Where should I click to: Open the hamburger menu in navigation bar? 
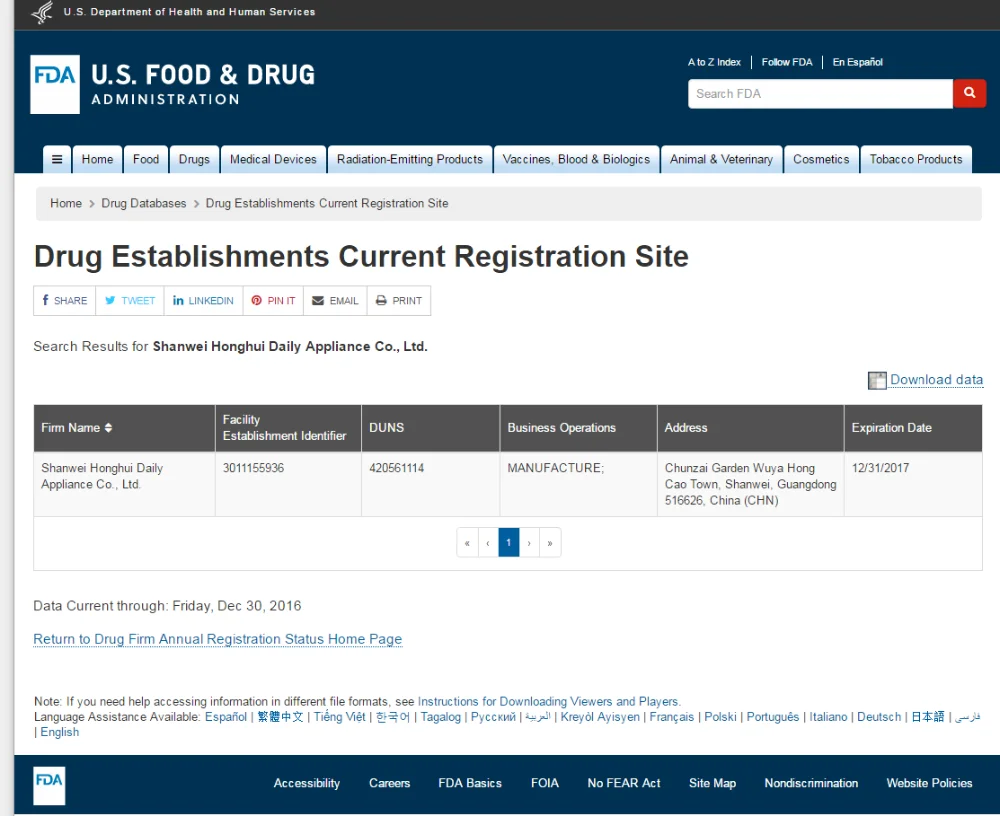tap(57, 159)
